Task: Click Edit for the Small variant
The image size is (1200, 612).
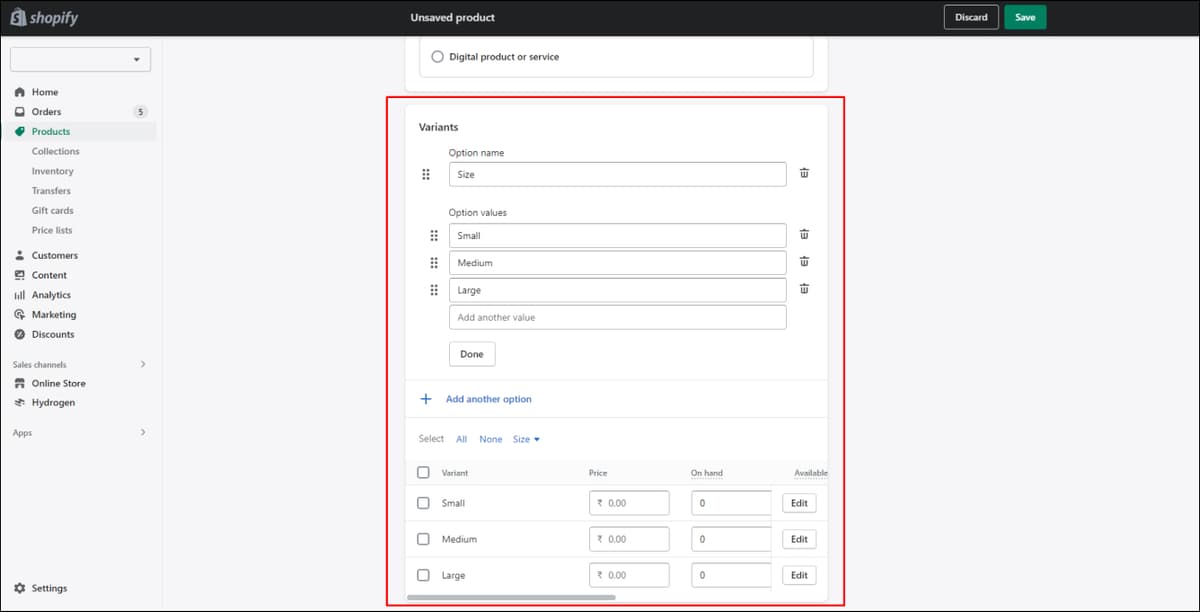Action: tap(799, 503)
